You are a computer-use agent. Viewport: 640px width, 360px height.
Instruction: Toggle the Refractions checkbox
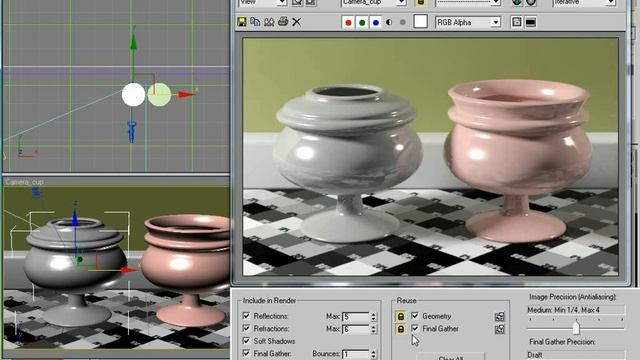point(246,328)
